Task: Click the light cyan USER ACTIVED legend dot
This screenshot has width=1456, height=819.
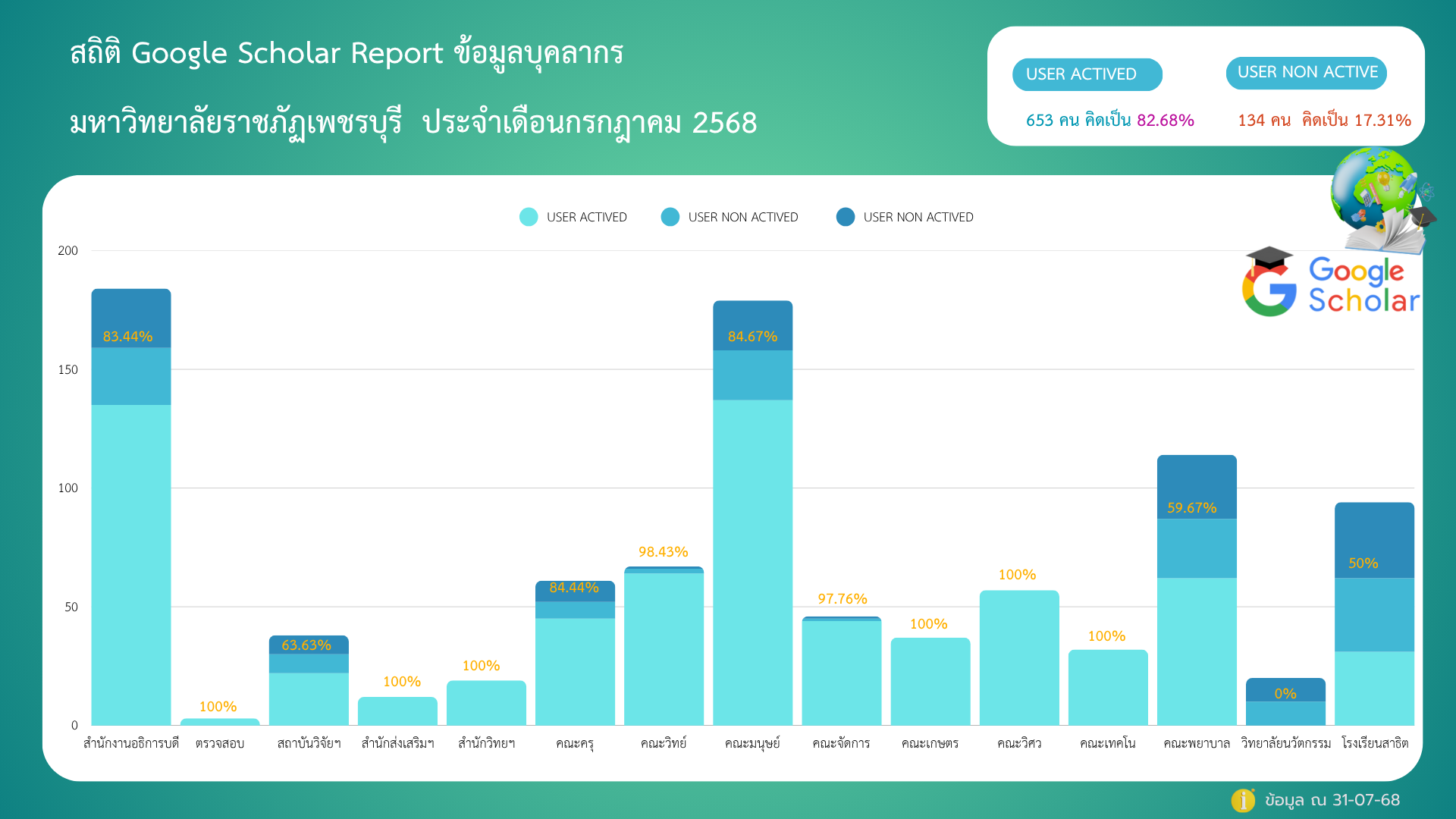Action: click(x=529, y=217)
